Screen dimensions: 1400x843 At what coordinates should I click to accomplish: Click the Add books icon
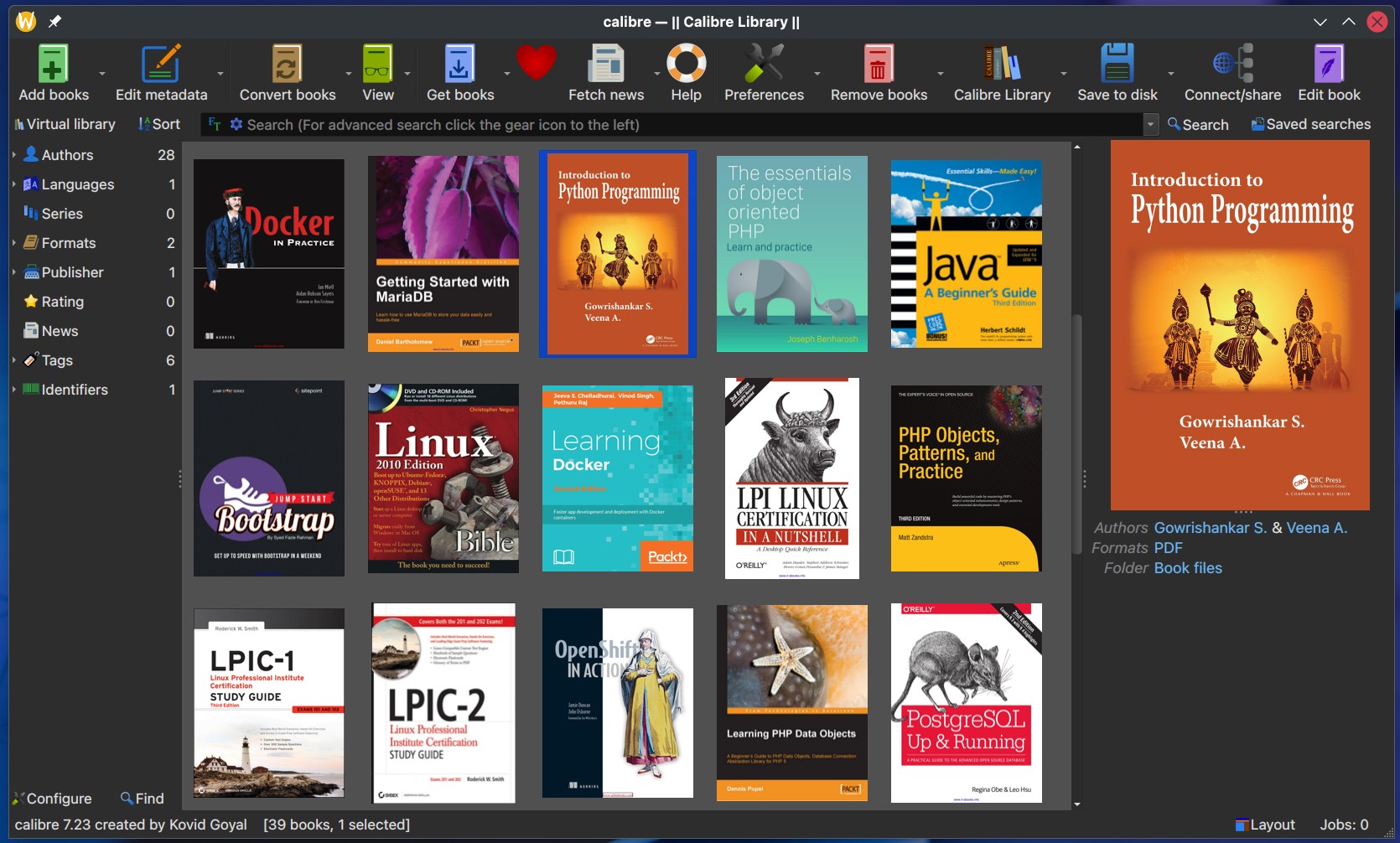53,64
